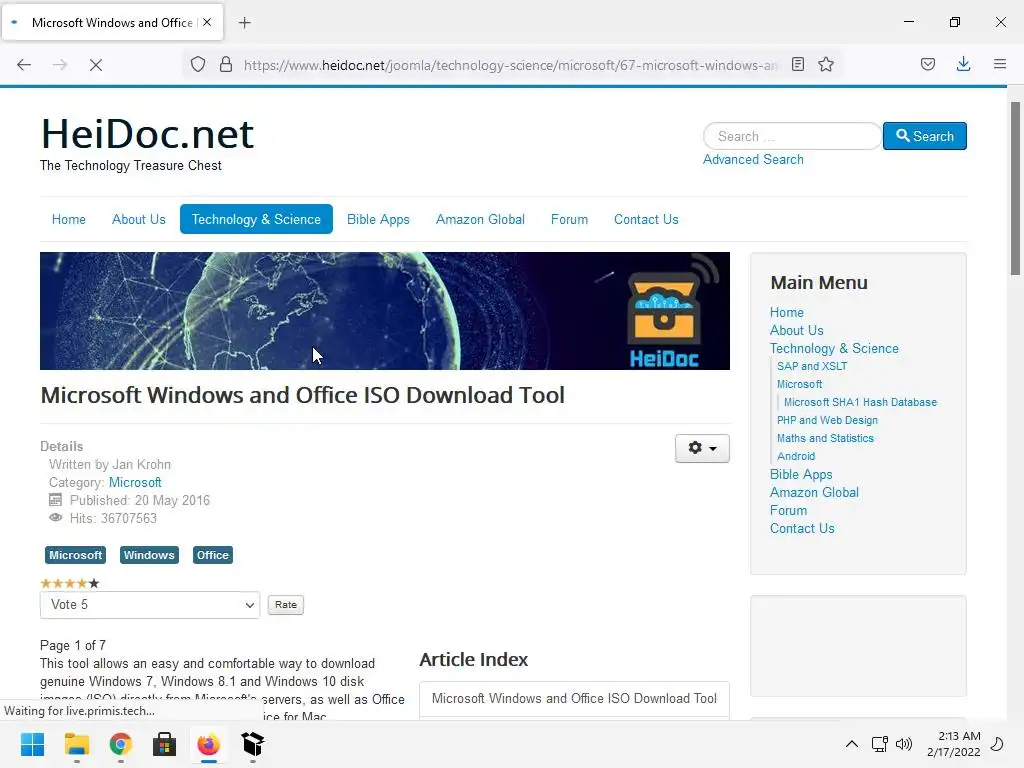Open the focus assist moon icon
This screenshot has width=1024, height=768.
point(997,744)
